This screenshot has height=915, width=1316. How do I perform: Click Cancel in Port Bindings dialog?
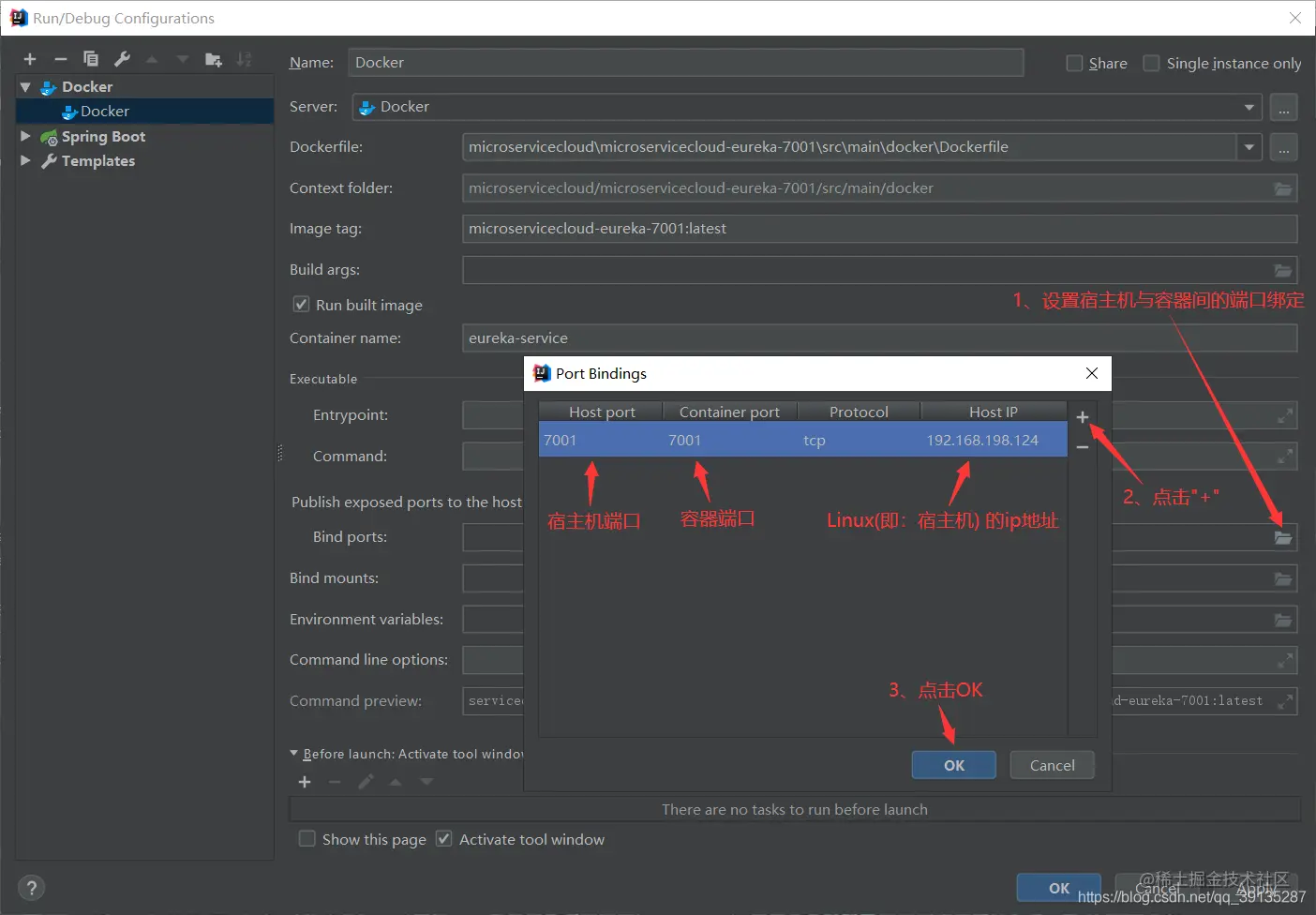[x=1053, y=765]
